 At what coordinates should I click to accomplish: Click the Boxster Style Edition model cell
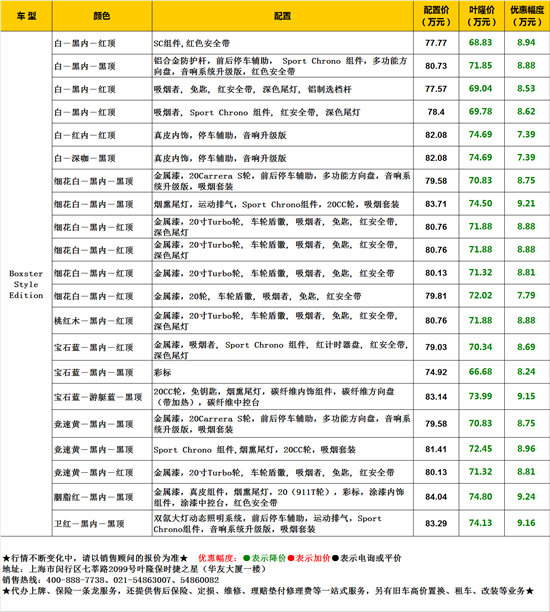point(26,284)
